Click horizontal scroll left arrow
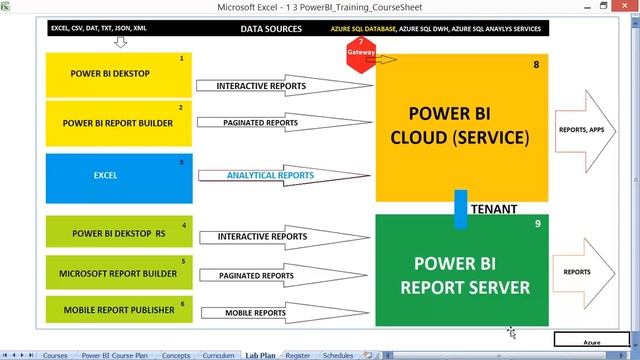The width and height of the screenshot is (640, 360). coord(388,356)
